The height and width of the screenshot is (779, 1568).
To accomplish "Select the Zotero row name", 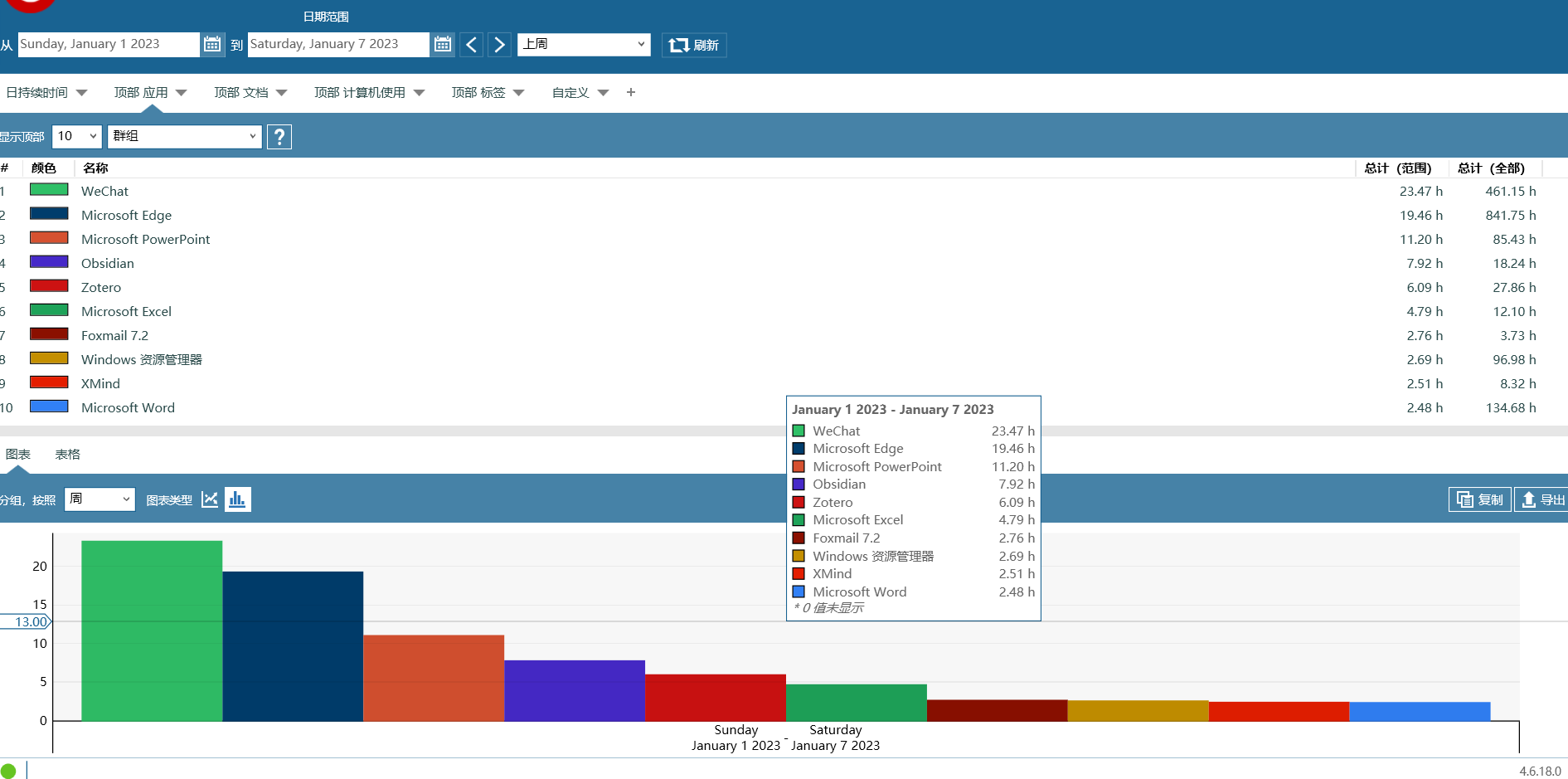I will coord(100,287).
